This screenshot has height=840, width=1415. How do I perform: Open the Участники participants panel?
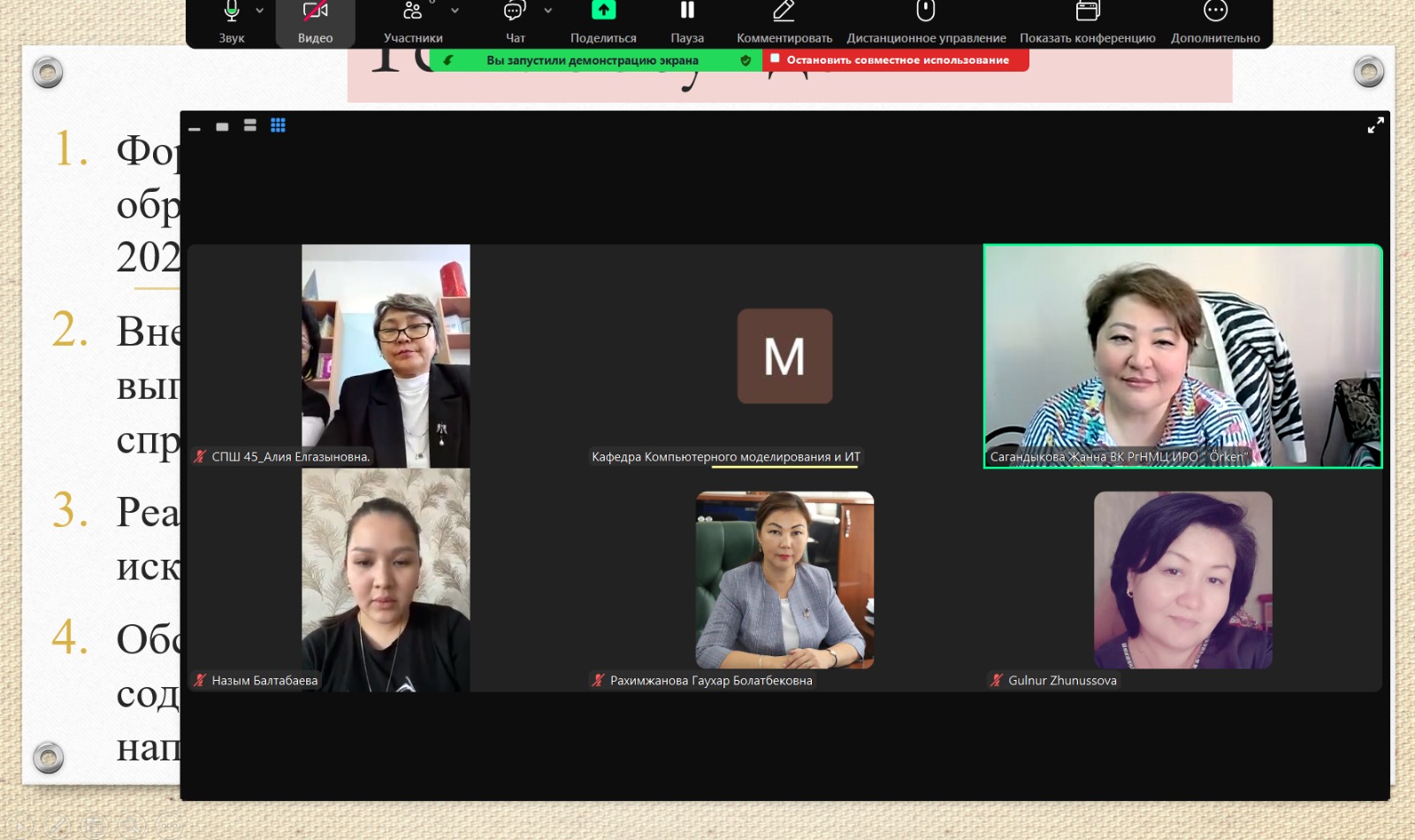click(412, 12)
